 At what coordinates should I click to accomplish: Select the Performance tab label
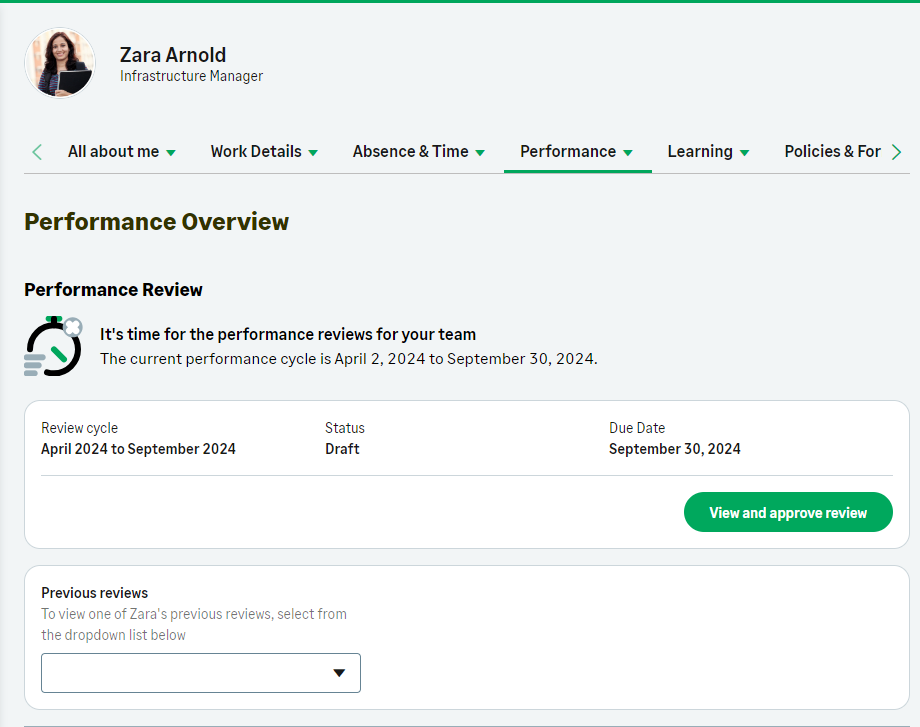point(567,152)
